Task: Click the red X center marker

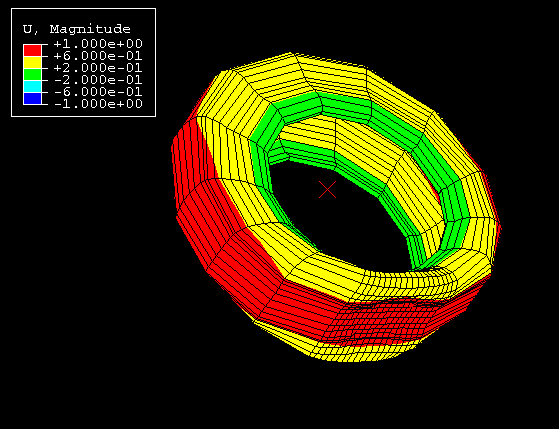Action: 327,189
